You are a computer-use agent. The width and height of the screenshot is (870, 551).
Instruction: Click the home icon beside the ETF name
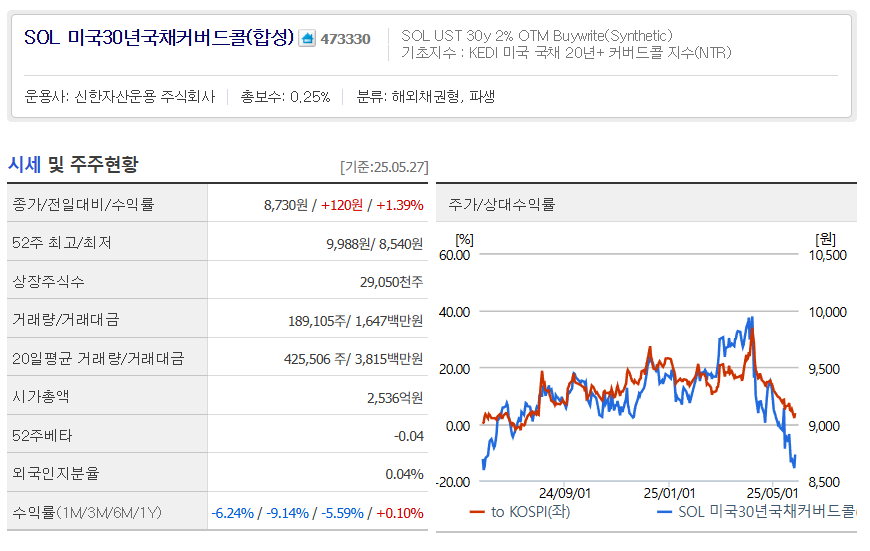pyautogui.click(x=307, y=38)
